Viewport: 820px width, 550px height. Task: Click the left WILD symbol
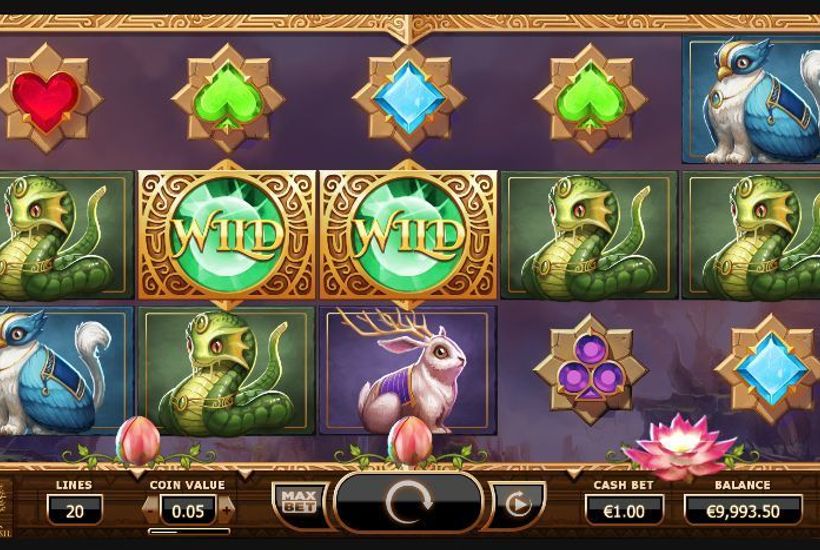226,235
